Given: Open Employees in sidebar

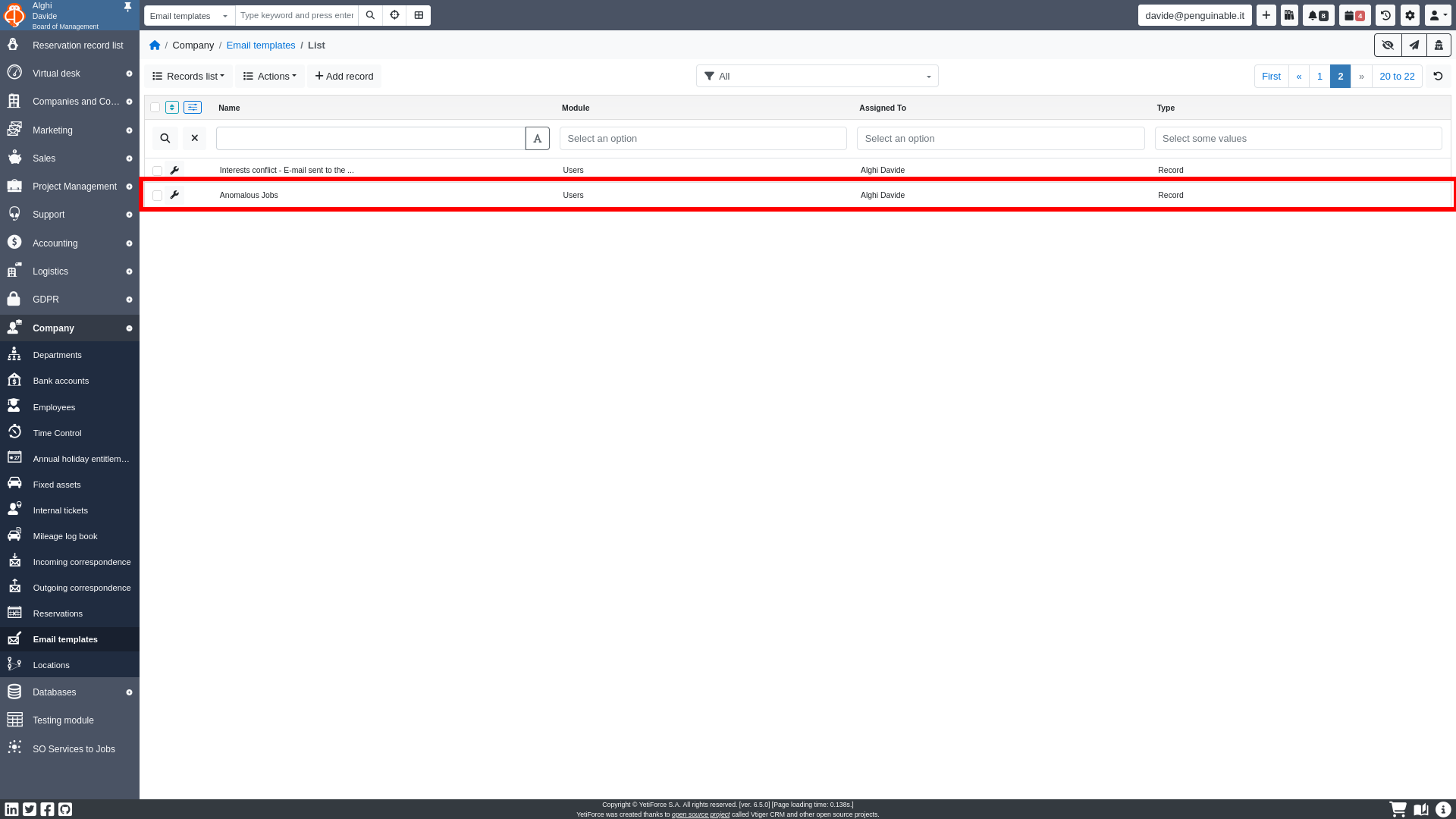Looking at the screenshot, I should [x=70, y=407].
